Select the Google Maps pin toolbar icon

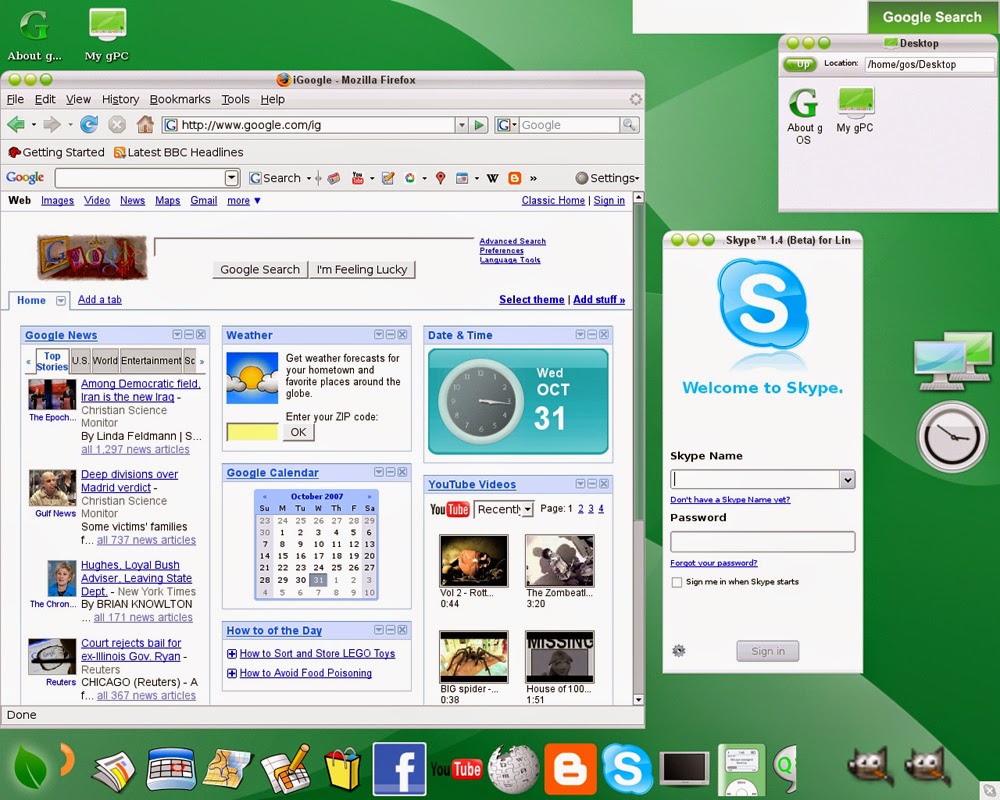pyautogui.click(x=441, y=178)
